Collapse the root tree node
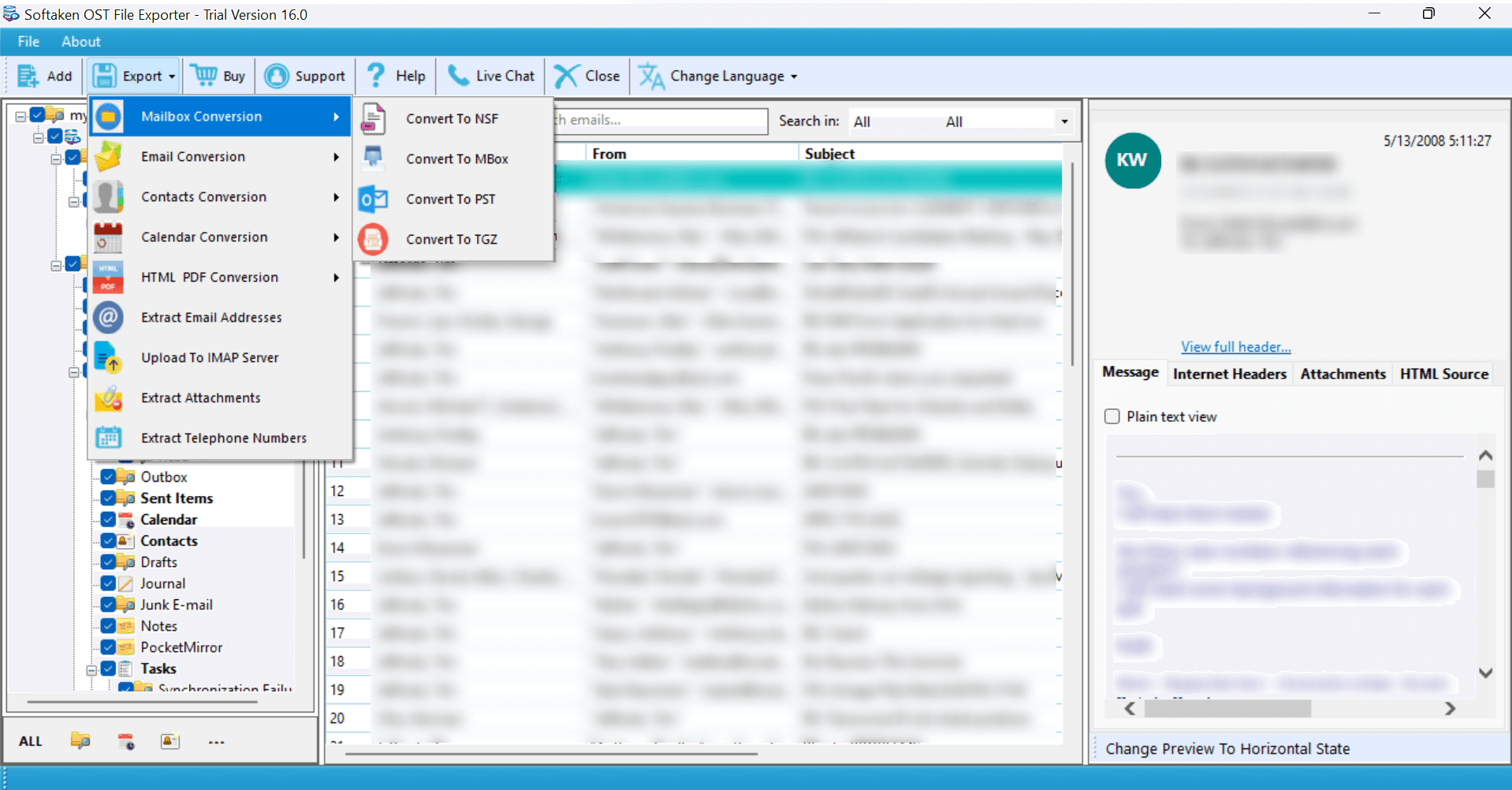The image size is (1512, 790). [x=20, y=116]
